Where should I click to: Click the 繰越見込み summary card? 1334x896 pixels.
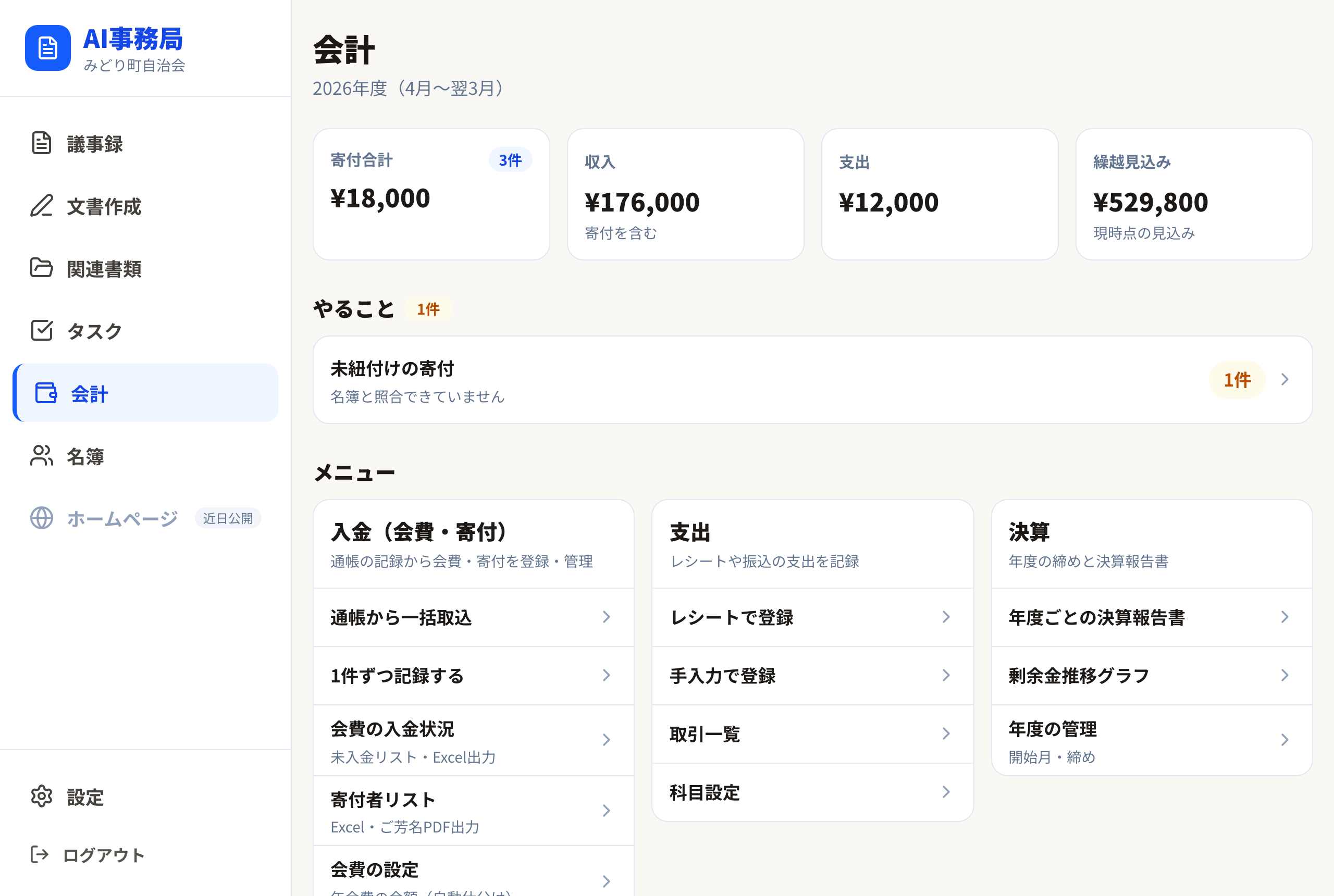tap(1193, 194)
